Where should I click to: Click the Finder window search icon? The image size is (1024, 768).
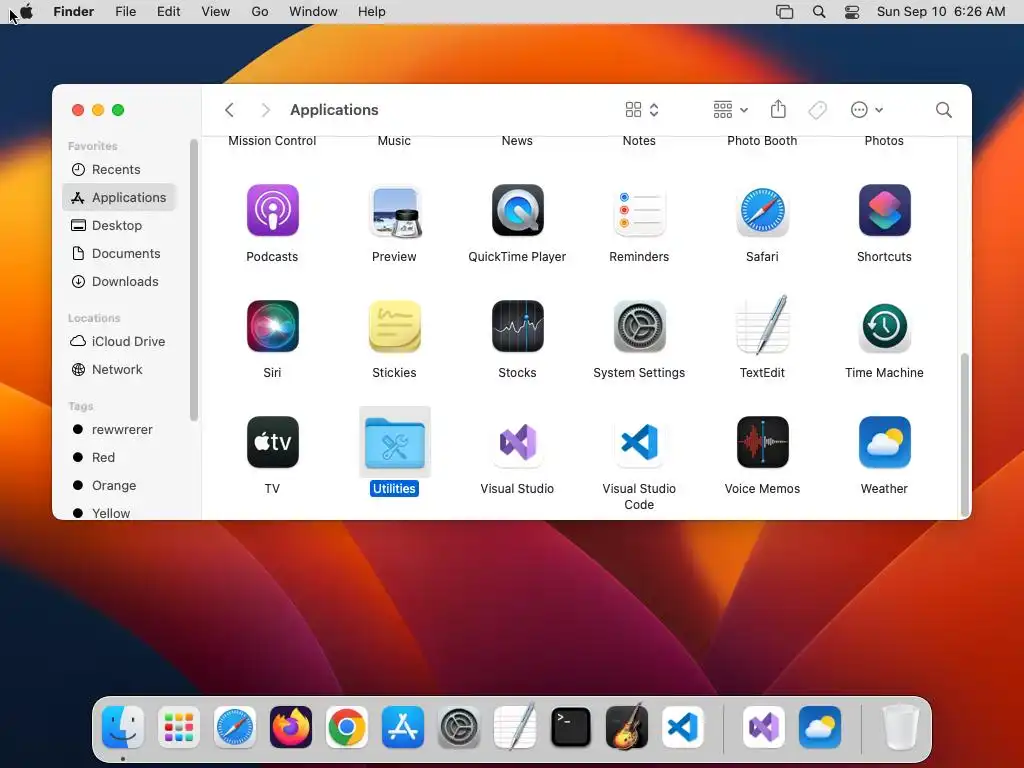pyautogui.click(x=944, y=110)
